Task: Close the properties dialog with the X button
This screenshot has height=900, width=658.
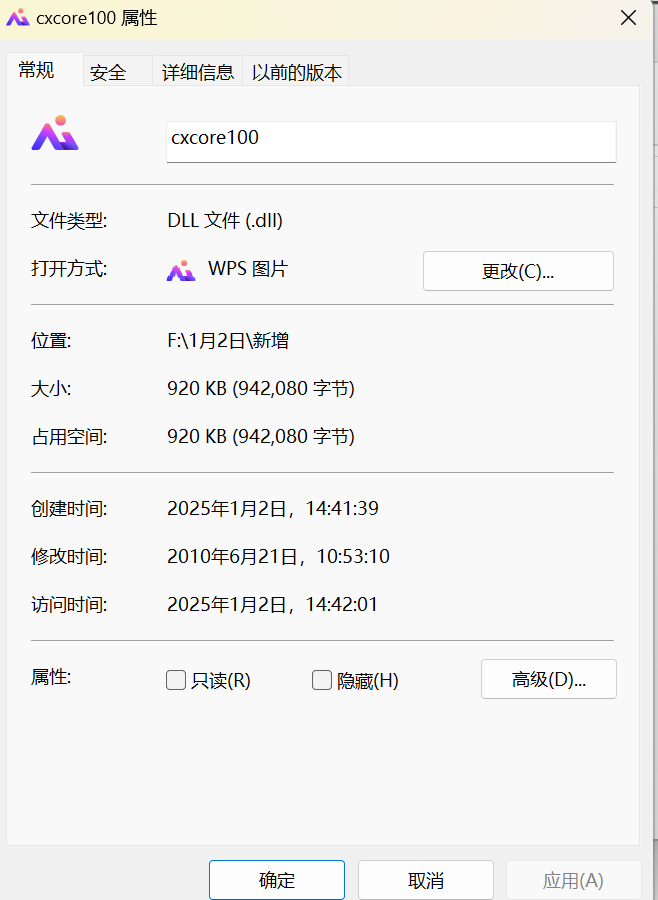Action: (x=628, y=17)
